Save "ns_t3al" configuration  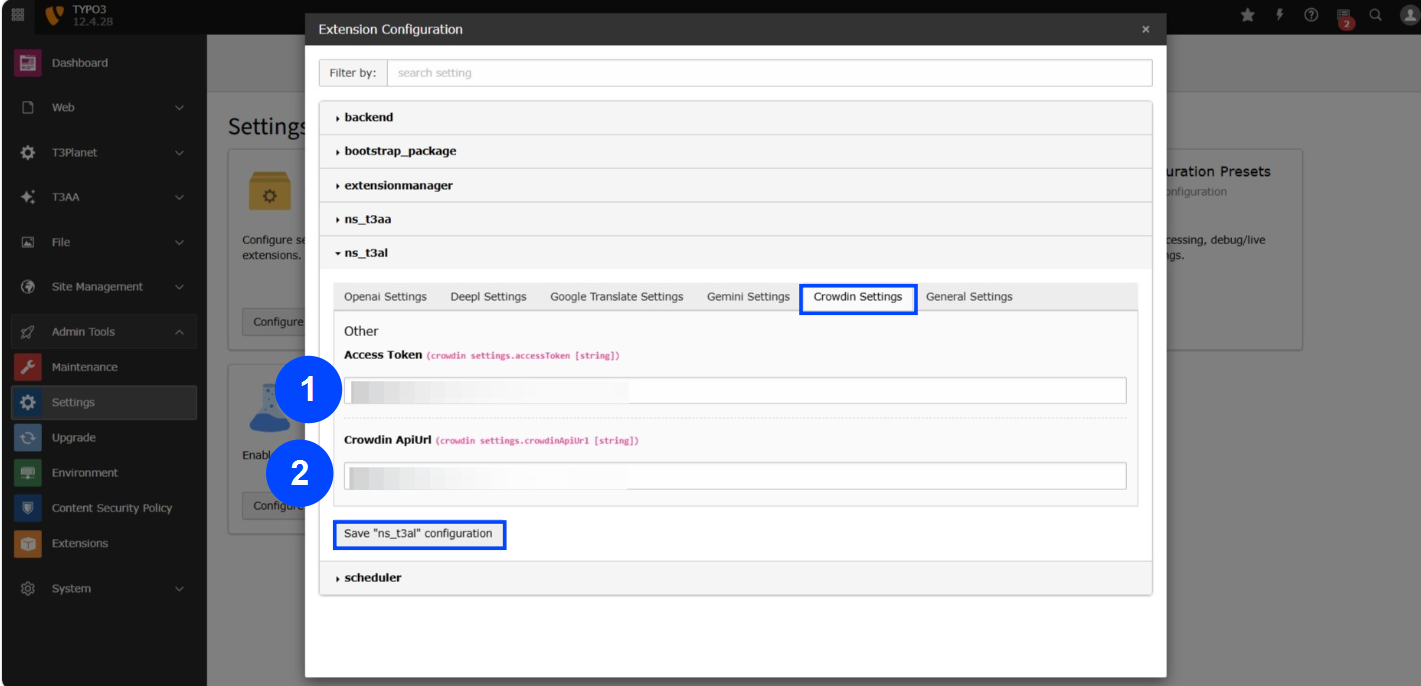pyautogui.click(x=418, y=534)
